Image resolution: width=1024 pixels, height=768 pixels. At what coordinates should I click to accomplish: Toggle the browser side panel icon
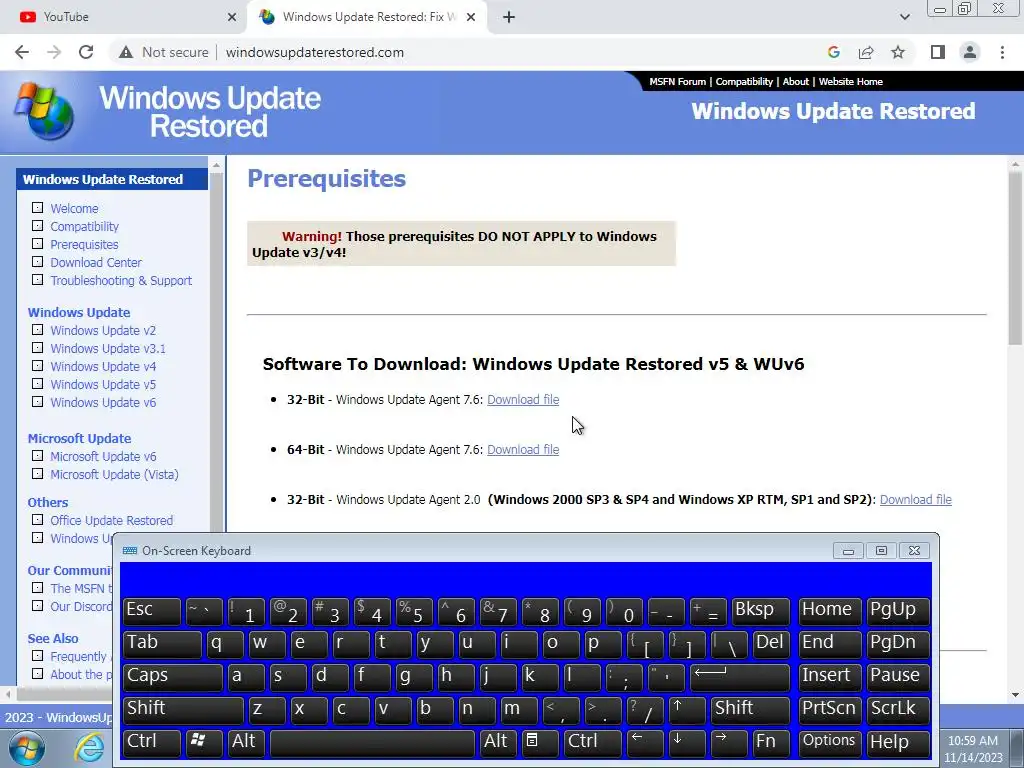tap(938, 52)
